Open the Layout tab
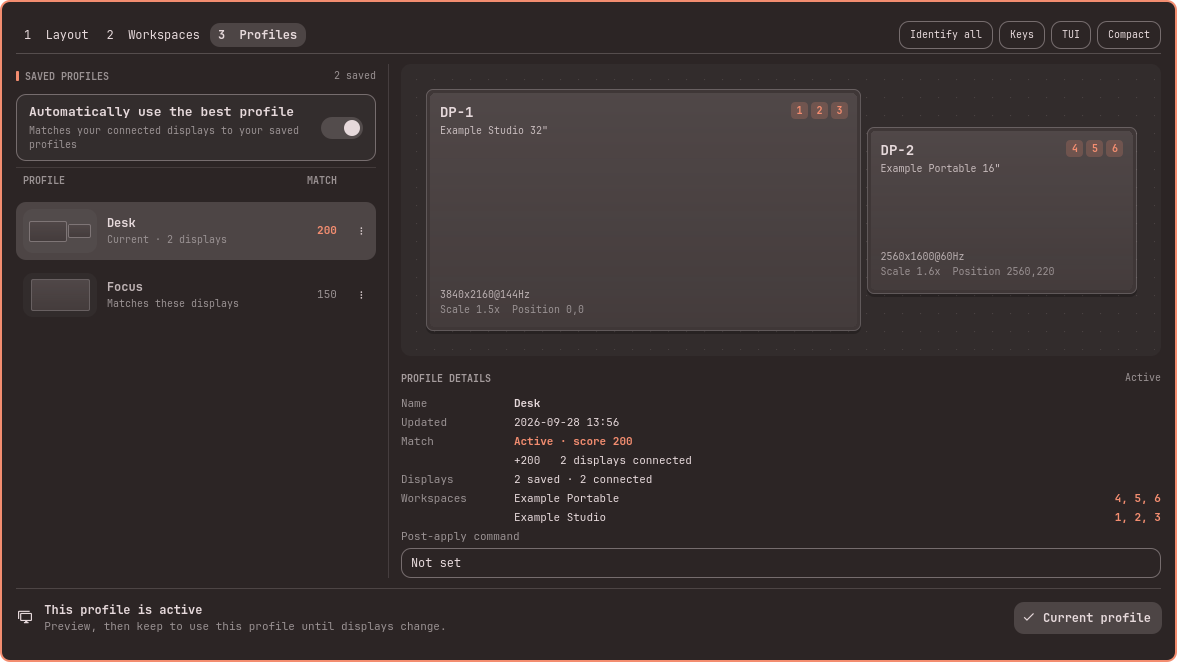Screen dimensions: 1177x662 56,35
